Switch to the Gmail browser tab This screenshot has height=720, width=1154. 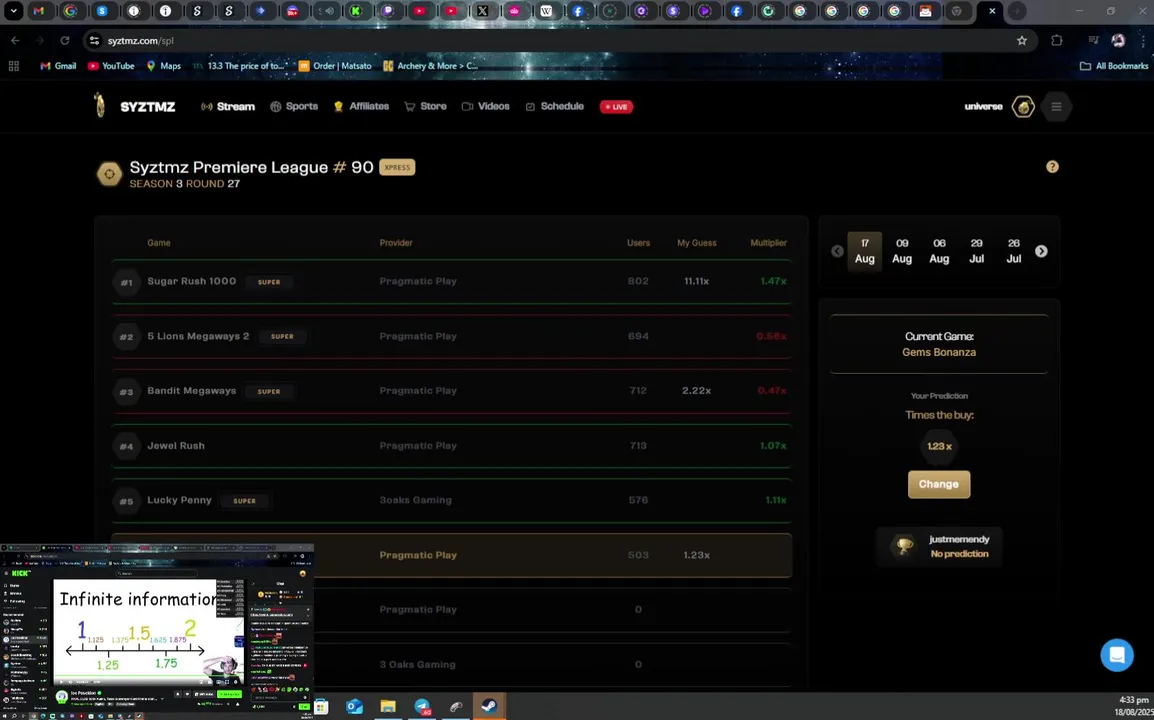click(x=39, y=11)
